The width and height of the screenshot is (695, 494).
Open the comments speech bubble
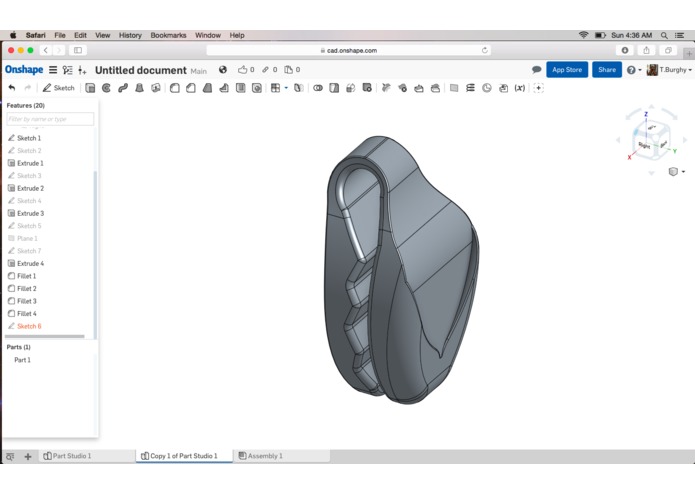(x=536, y=70)
